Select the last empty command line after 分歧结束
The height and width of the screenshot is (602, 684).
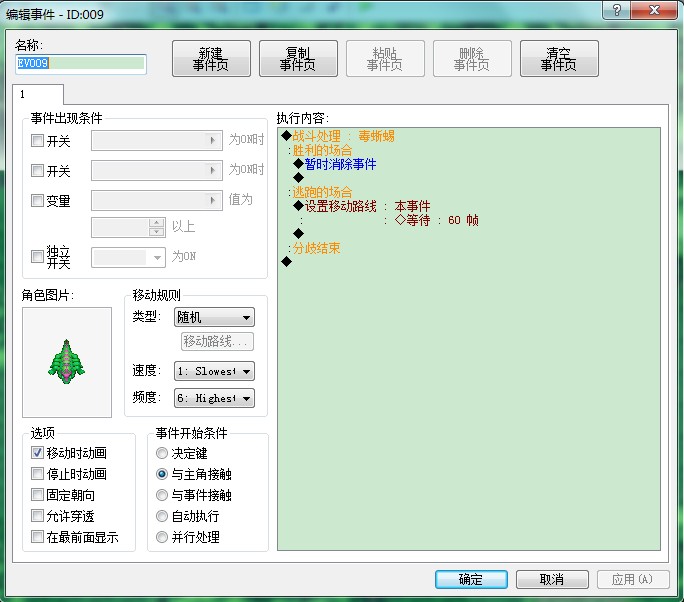click(287, 262)
